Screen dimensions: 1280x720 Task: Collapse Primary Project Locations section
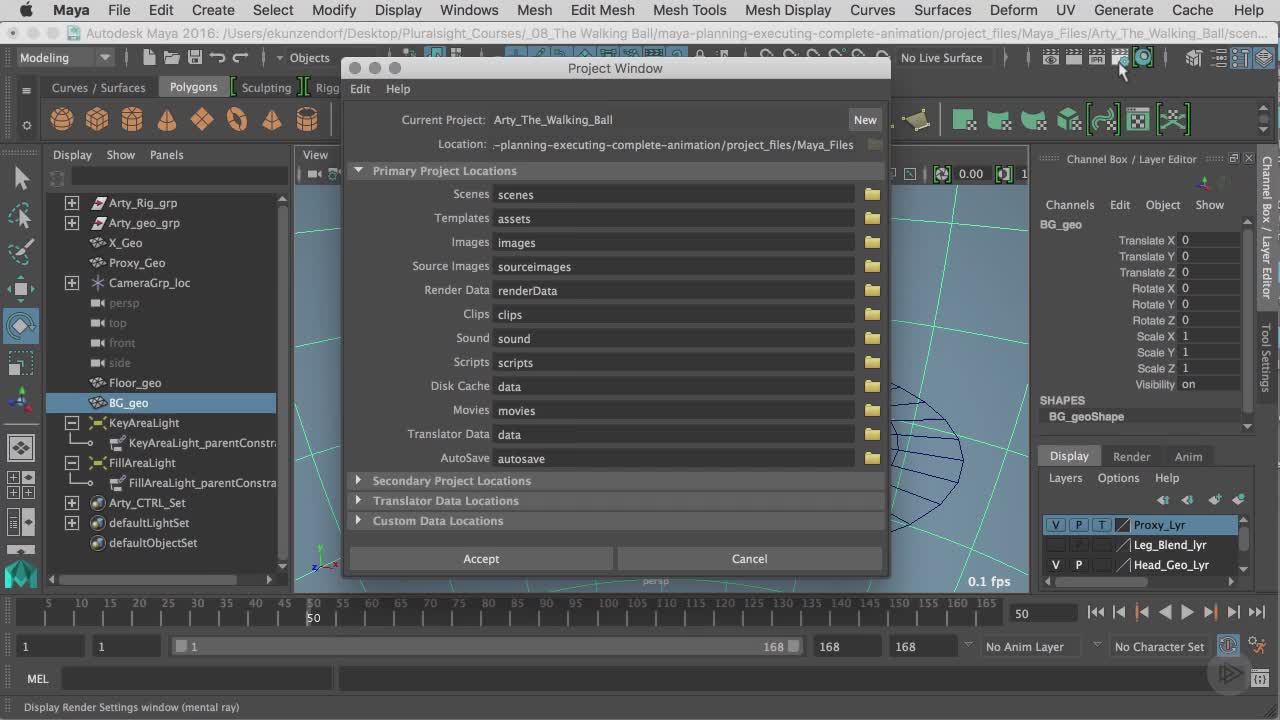[358, 171]
